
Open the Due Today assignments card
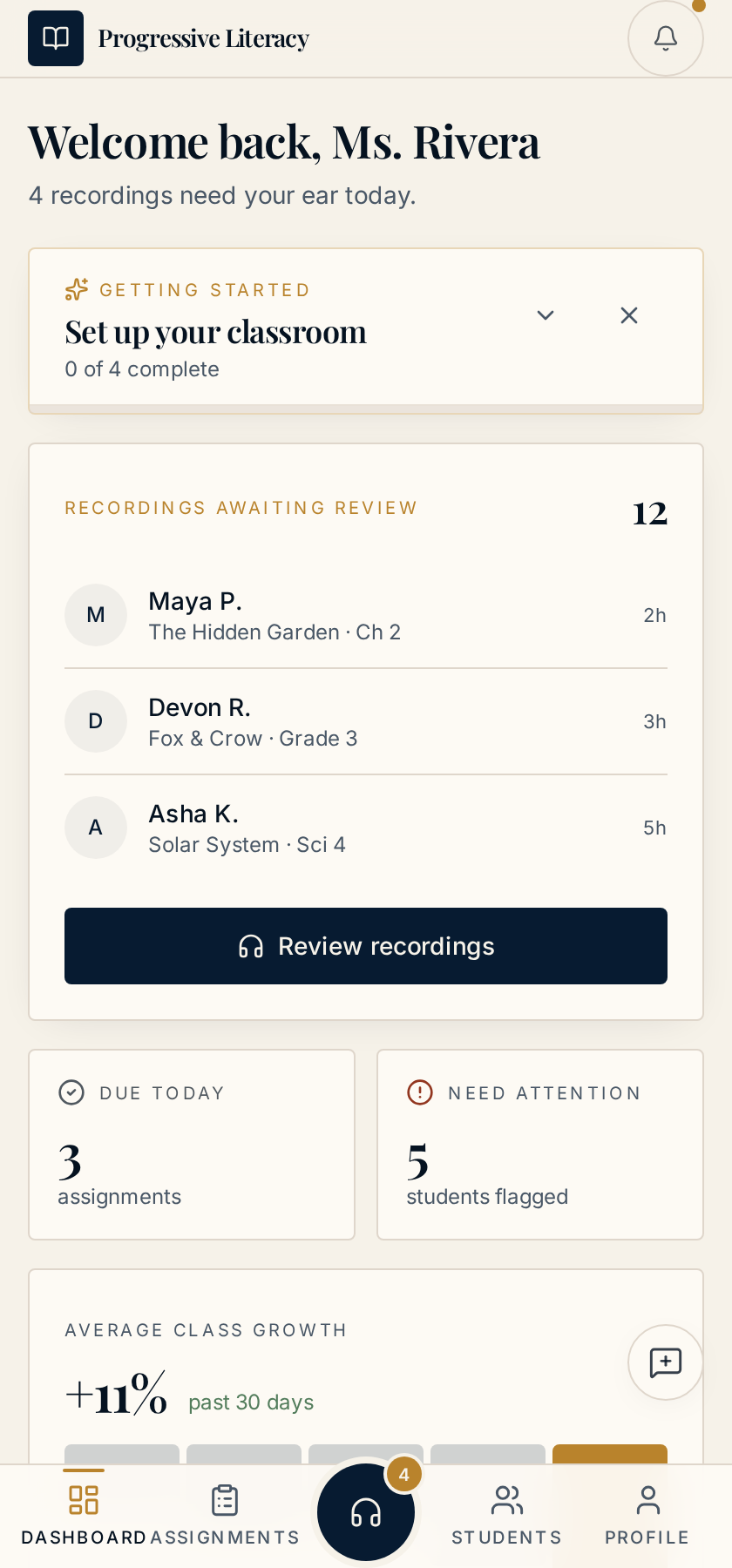(x=192, y=1145)
